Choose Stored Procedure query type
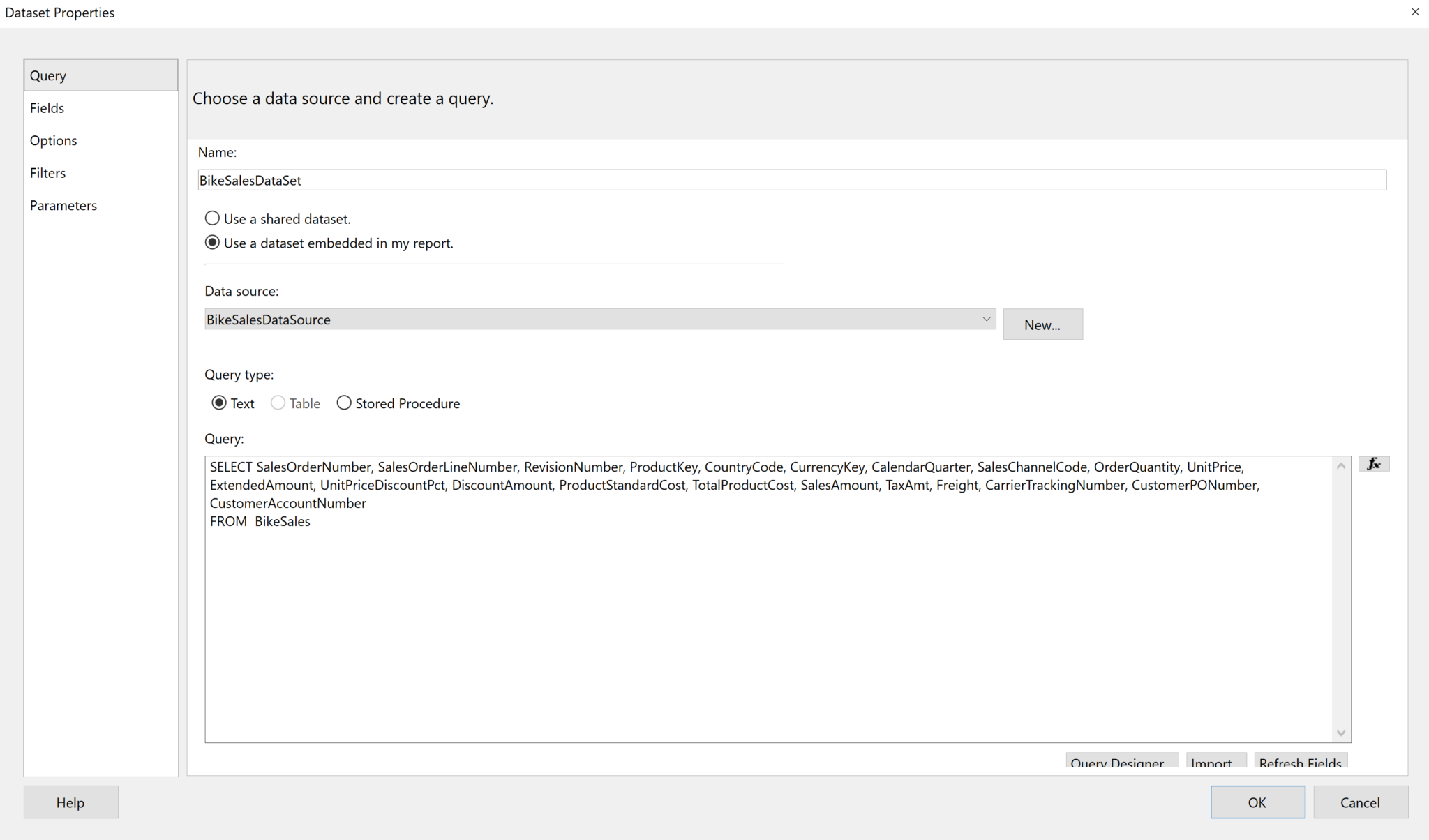Viewport: 1429px width, 840px height. point(344,403)
